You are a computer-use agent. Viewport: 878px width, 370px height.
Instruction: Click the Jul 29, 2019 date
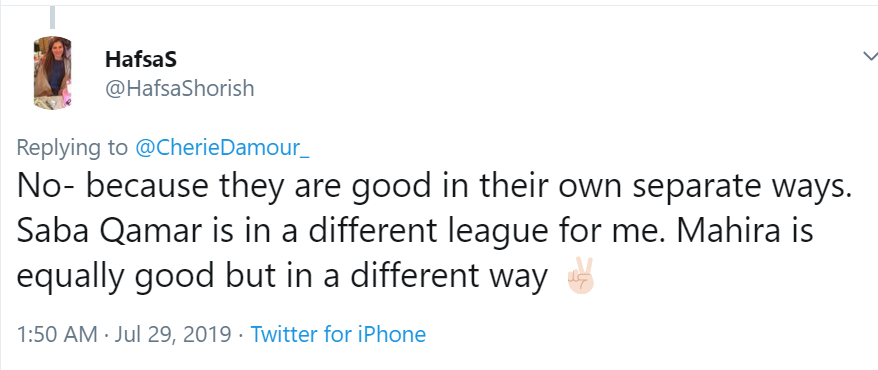173,334
